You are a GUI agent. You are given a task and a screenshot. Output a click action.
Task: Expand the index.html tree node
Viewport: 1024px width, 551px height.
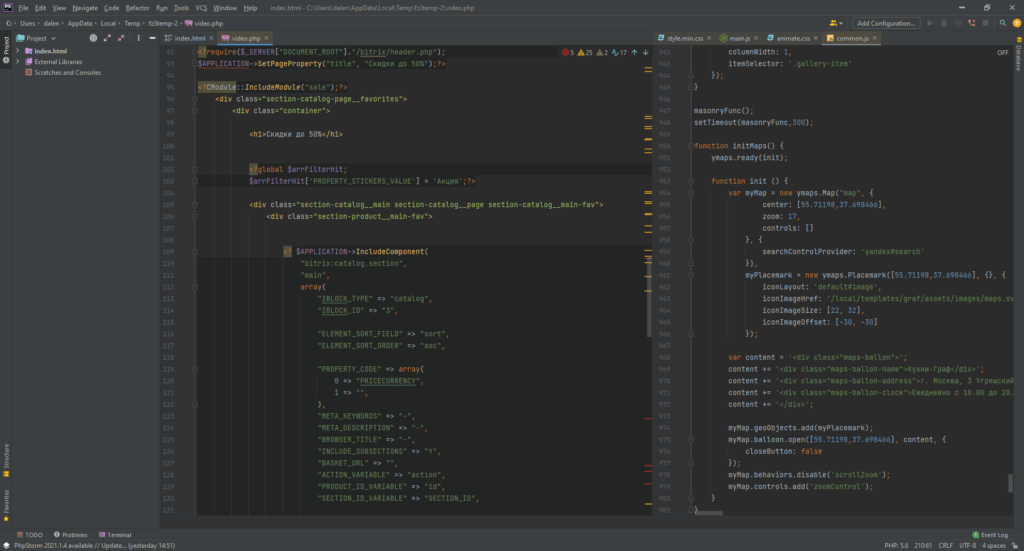[17, 51]
